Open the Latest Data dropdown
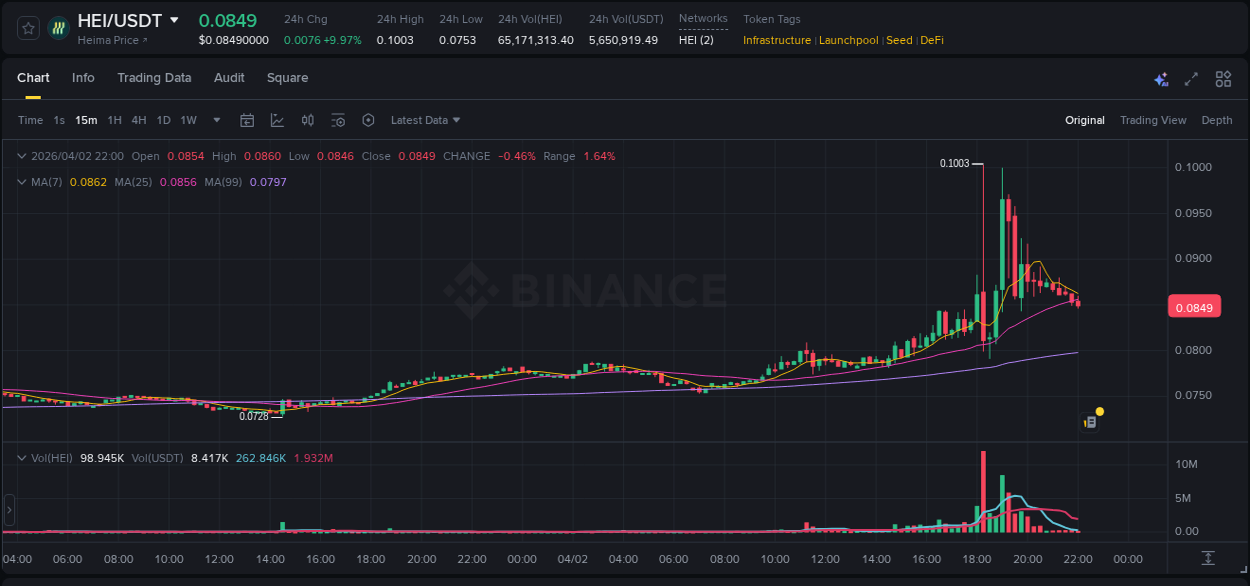 point(424,120)
